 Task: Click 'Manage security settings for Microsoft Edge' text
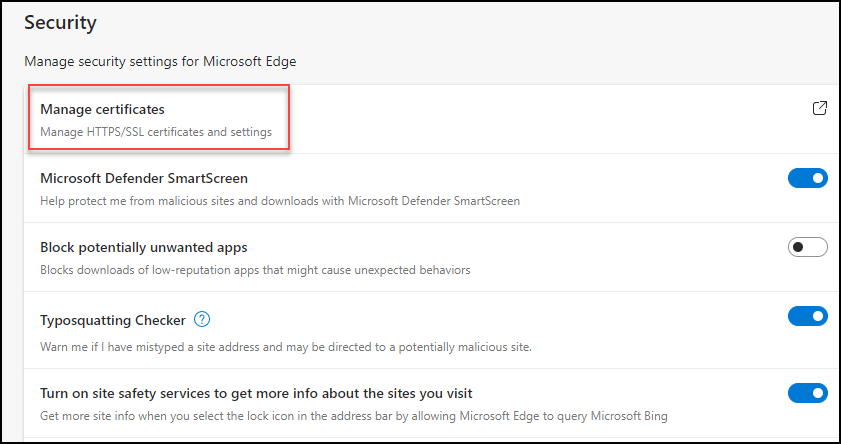pyautogui.click(x=160, y=62)
